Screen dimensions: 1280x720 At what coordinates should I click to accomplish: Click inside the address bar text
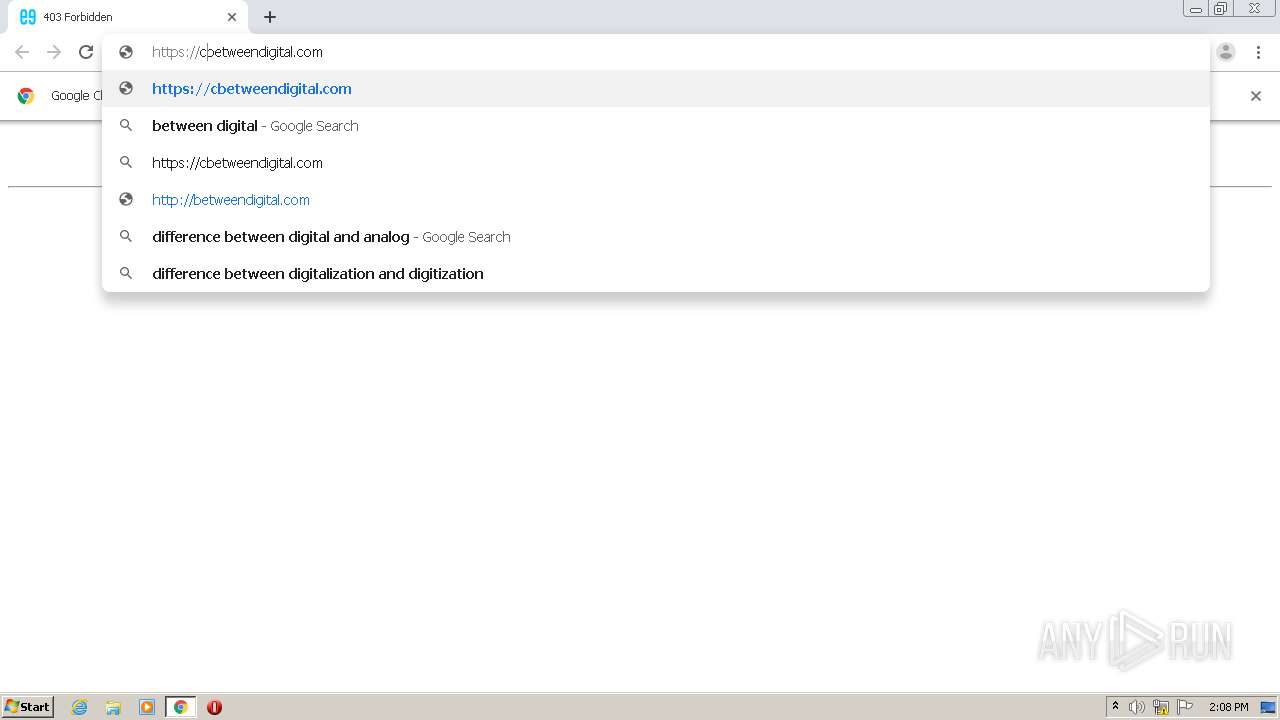click(237, 52)
